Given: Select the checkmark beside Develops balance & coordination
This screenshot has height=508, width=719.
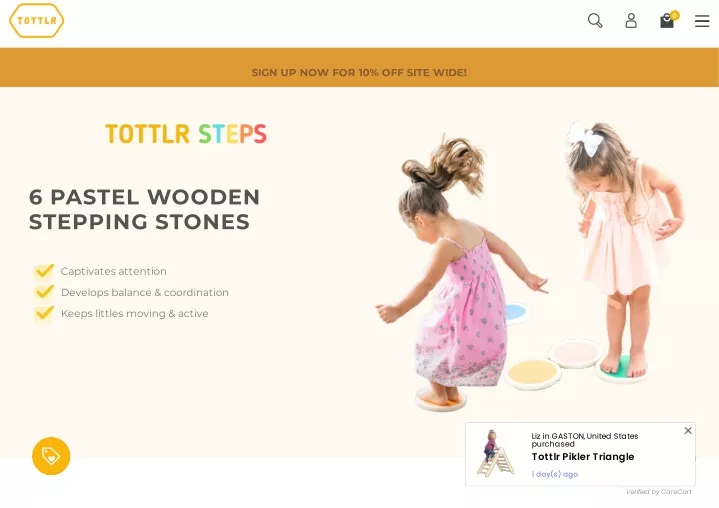Looking at the screenshot, I should pos(44,292).
